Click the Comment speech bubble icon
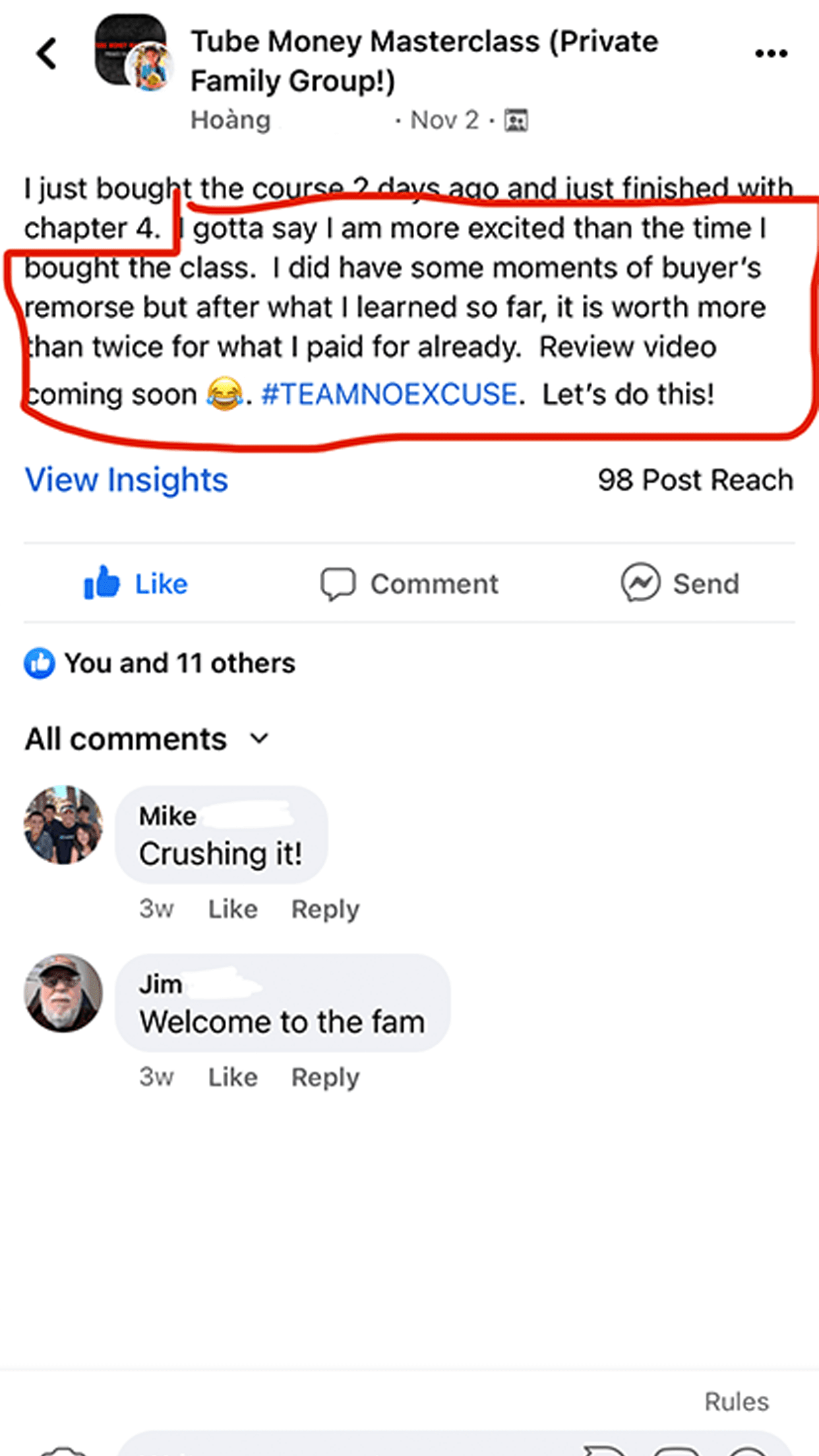Viewport: 819px width, 1456px height. pyautogui.click(x=338, y=584)
